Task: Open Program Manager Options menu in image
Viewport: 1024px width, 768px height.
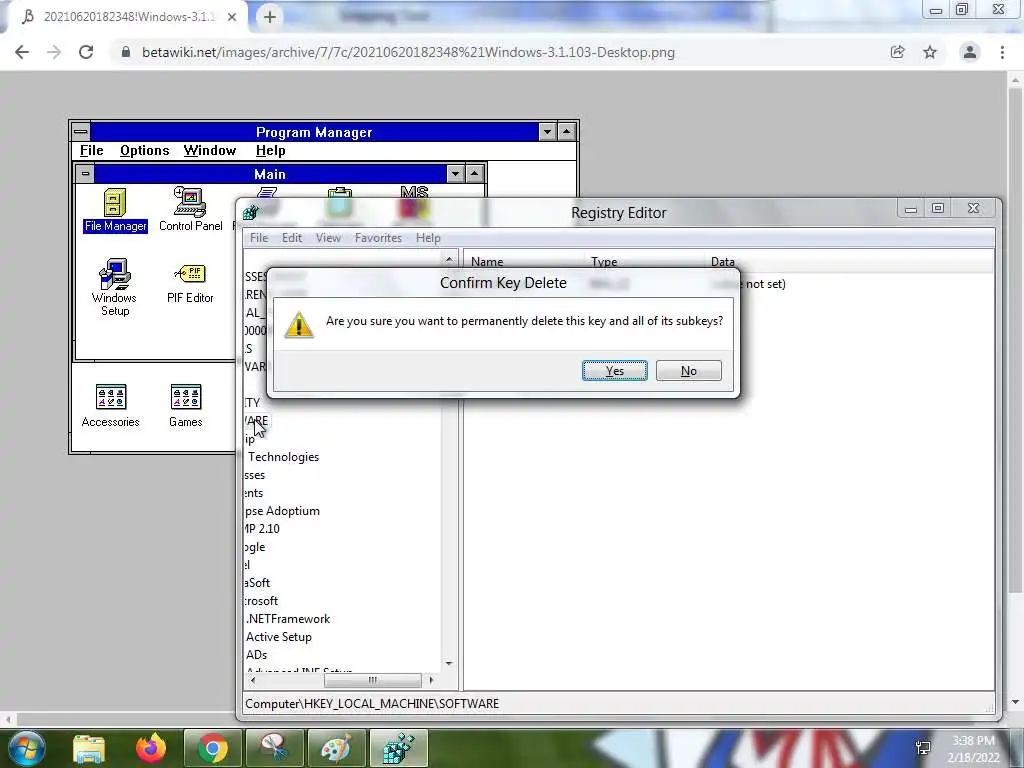Action: (x=144, y=151)
